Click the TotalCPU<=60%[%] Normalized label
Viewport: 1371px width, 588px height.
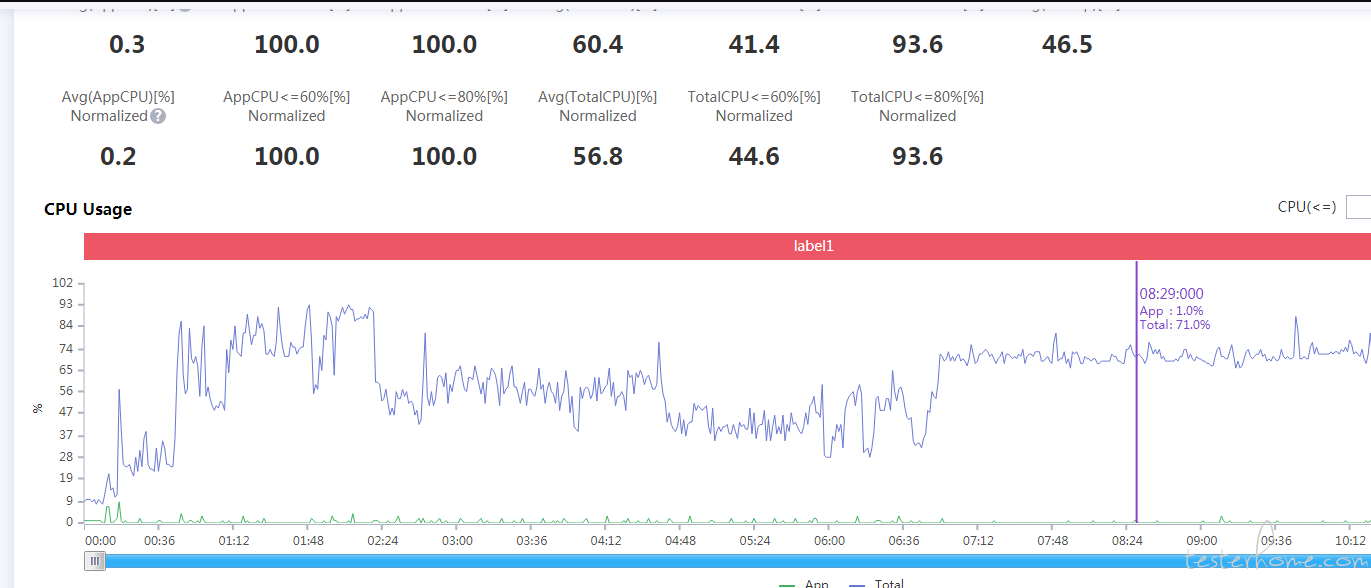tap(754, 106)
